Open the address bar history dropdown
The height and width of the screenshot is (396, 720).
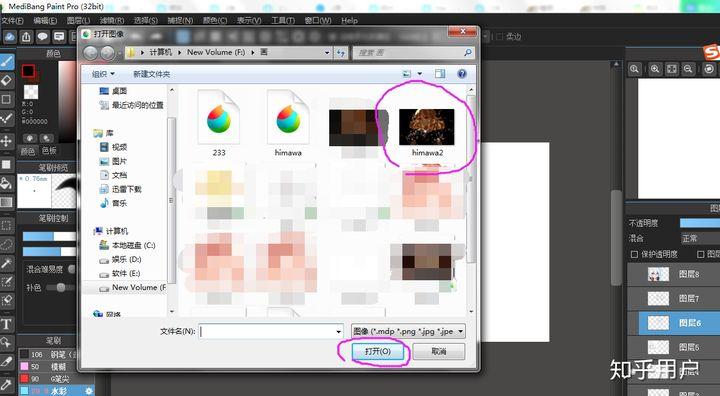tap(327, 53)
